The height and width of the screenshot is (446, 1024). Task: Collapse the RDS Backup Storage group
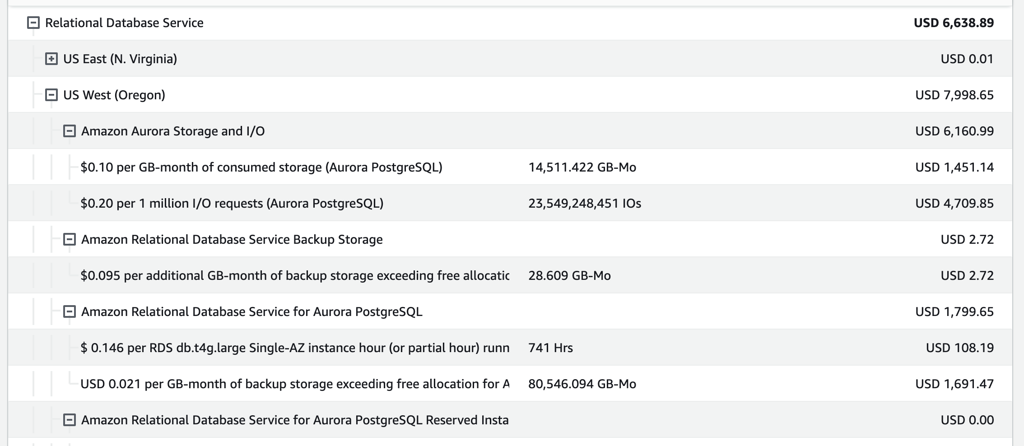click(x=70, y=240)
